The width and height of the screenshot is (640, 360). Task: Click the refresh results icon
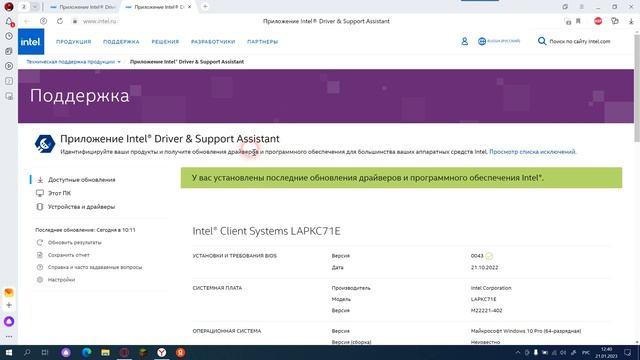pyautogui.click(x=40, y=242)
